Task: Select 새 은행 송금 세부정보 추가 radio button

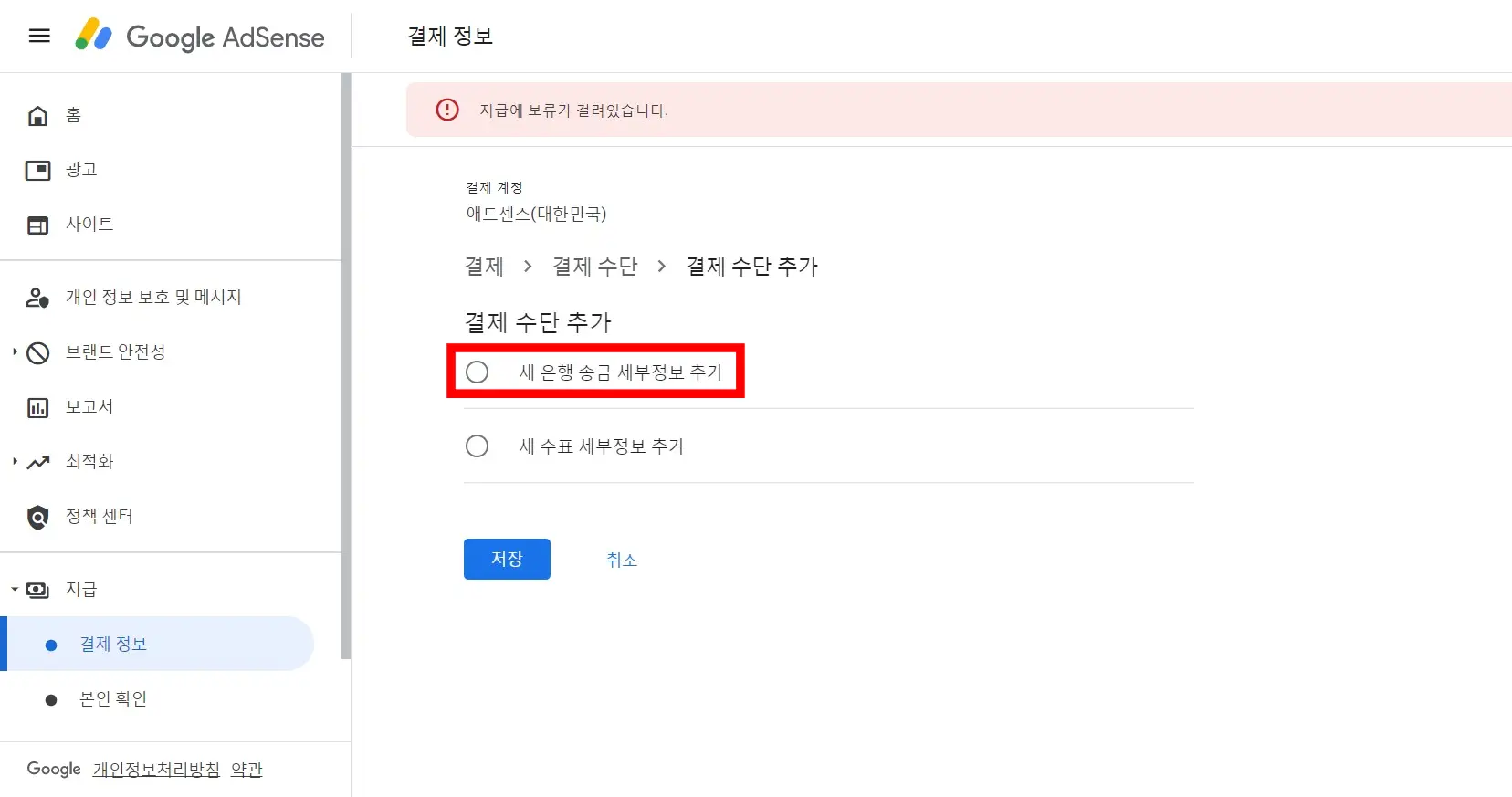Action: click(x=477, y=372)
